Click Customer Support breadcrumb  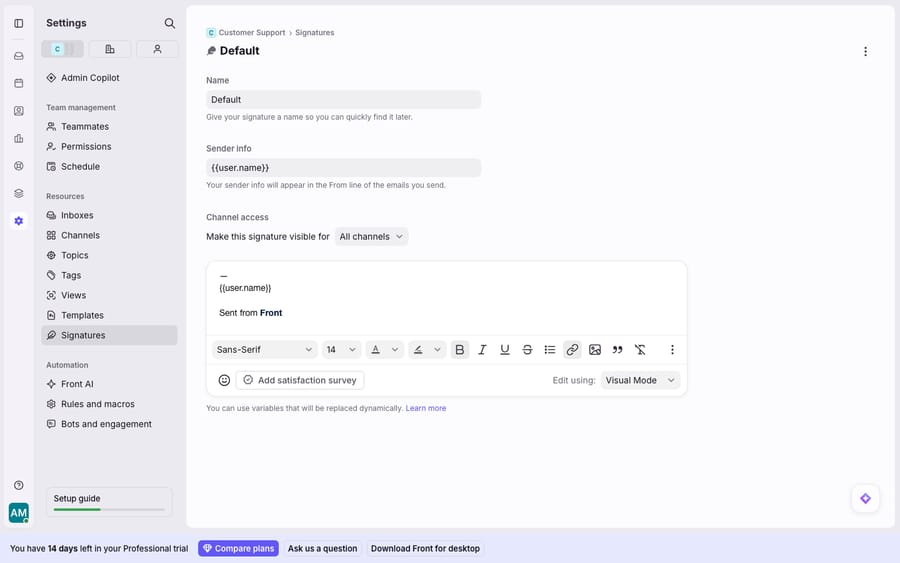tap(251, 33)
